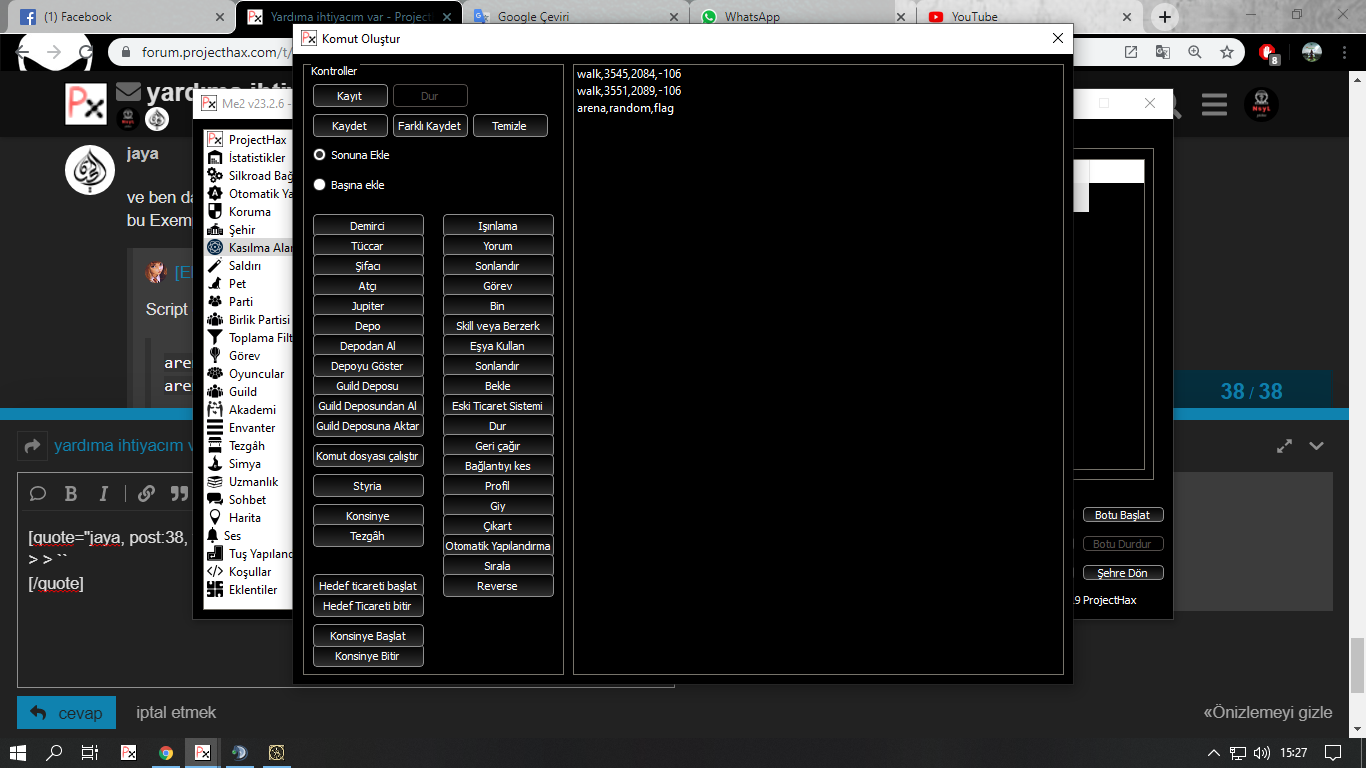Image resolution: width=1366 pixels, height=768 pixels.
Task: Collapse the reply composer with the chevron
Action: click(1317, 446)
